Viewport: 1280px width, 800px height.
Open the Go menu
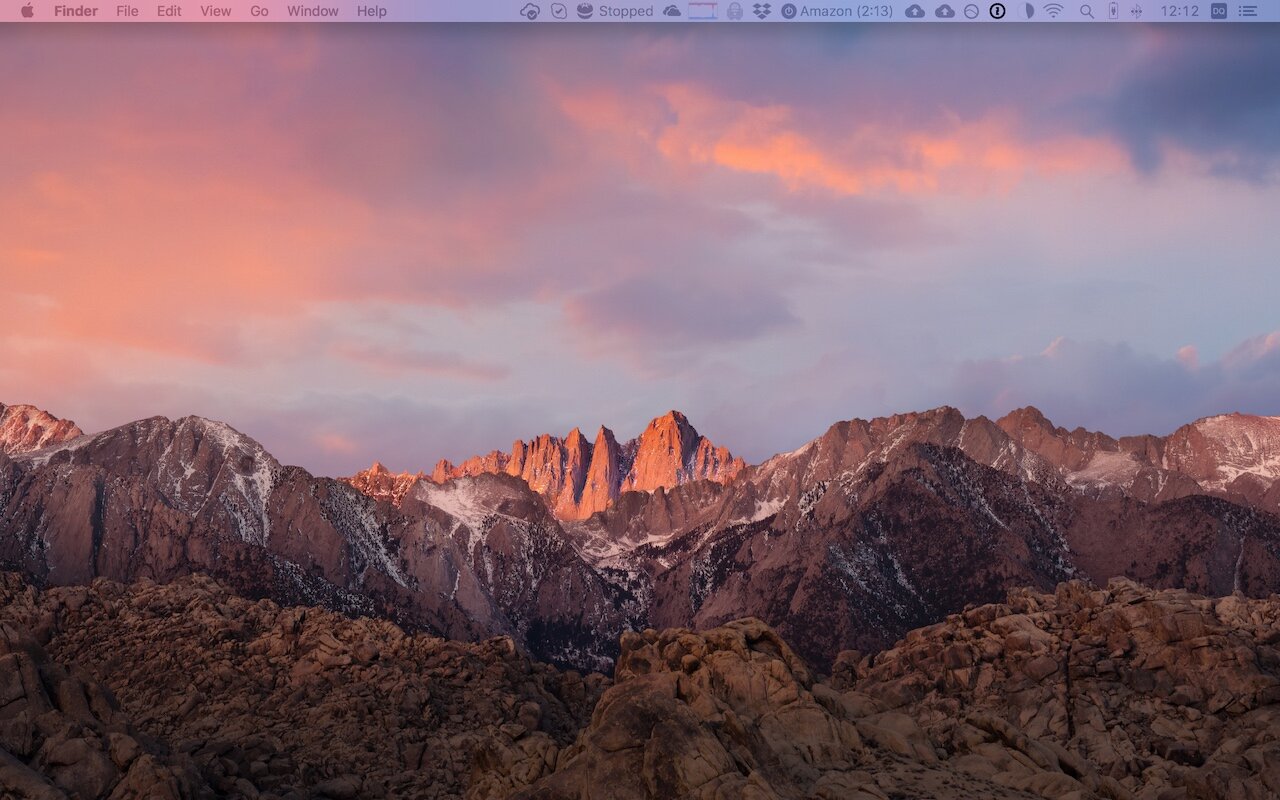(x=259, y=11)
